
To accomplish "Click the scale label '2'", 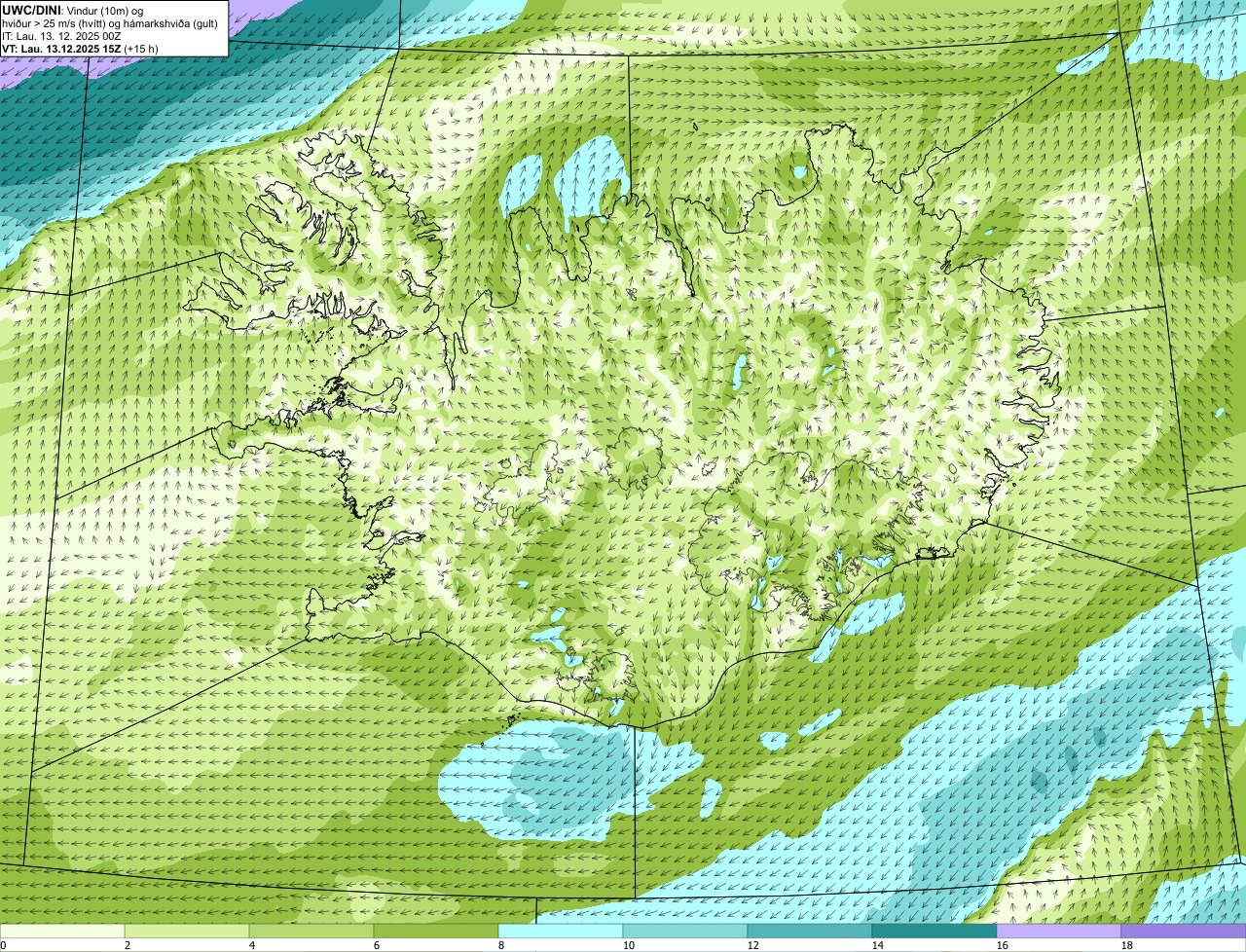I will [128, 945].
